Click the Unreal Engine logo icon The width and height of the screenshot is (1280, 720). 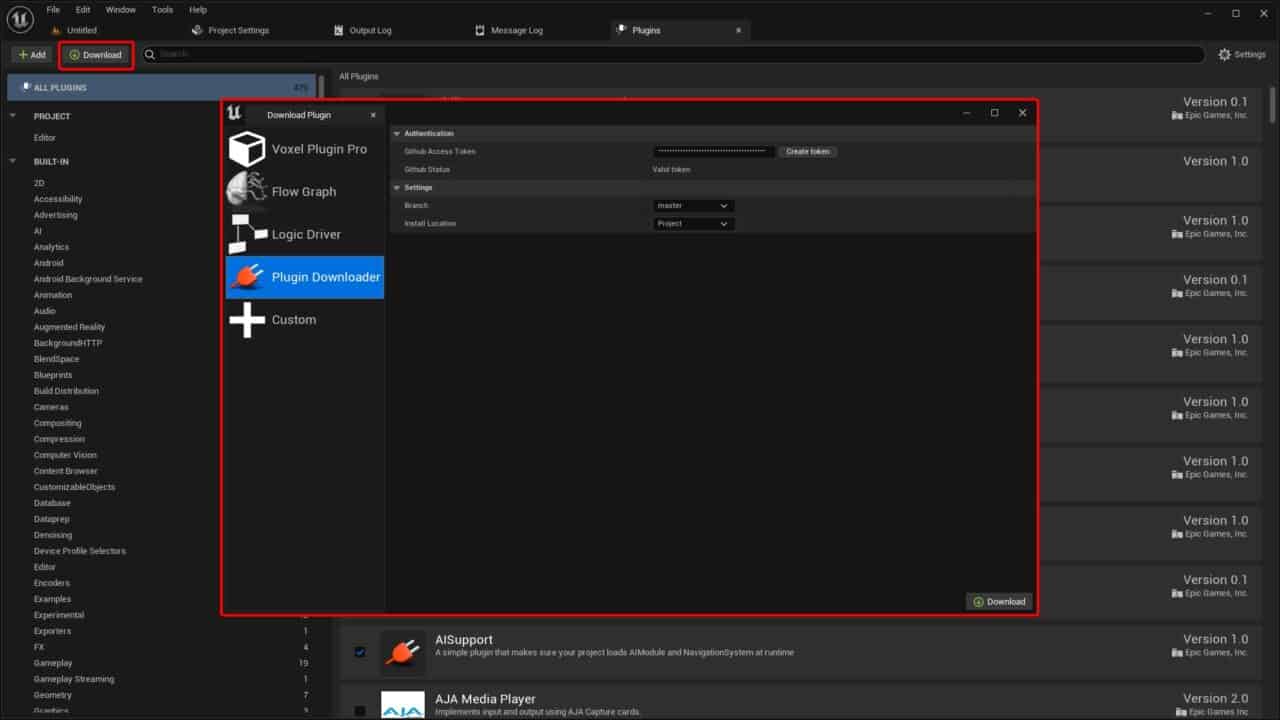pyautogui.click(x=21, y=18)
